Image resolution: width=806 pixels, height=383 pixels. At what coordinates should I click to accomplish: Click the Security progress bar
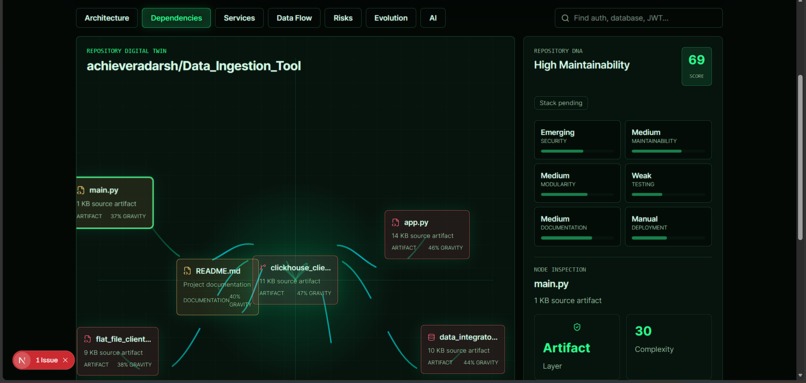click(x=577, y=151)
